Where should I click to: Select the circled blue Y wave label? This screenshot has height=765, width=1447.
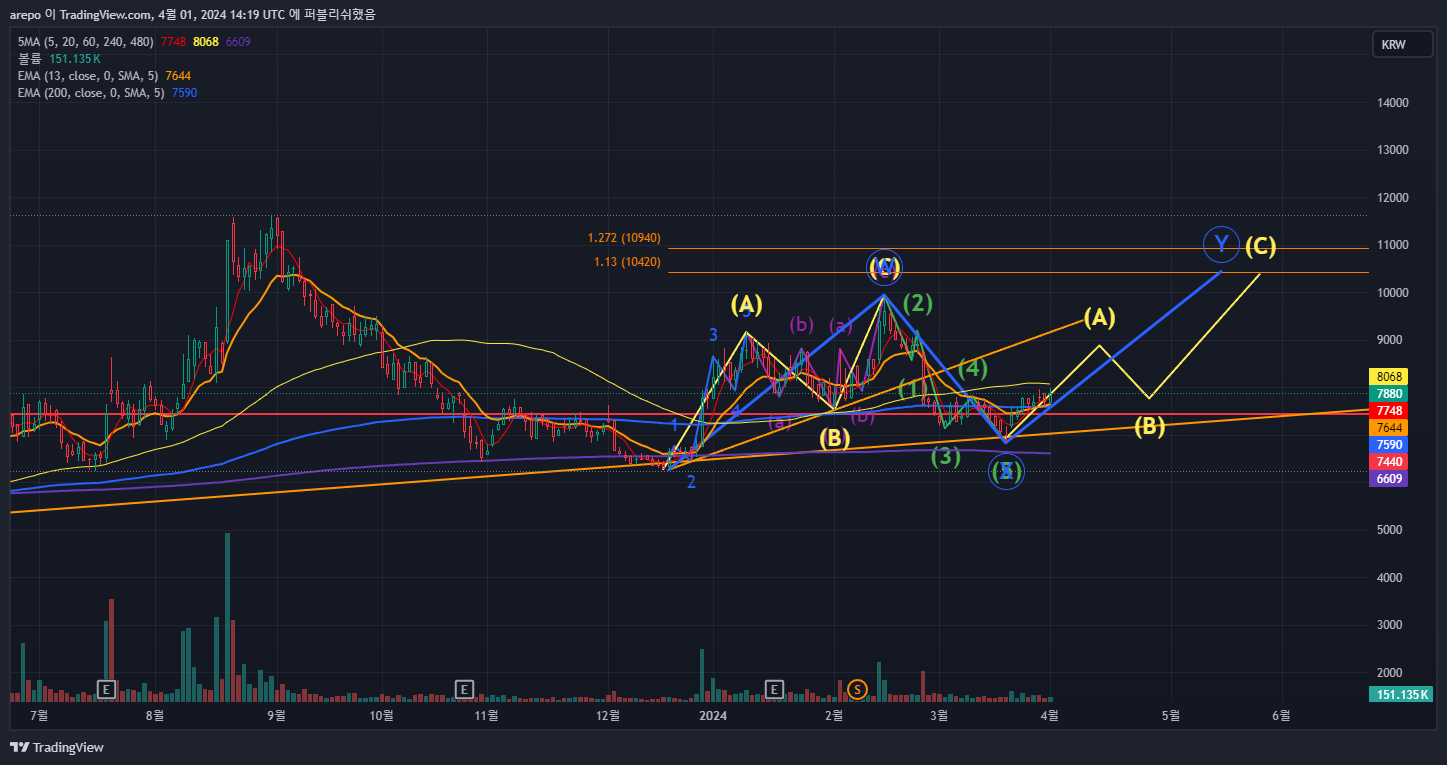pyautogui.click(x=1220, y=243)
